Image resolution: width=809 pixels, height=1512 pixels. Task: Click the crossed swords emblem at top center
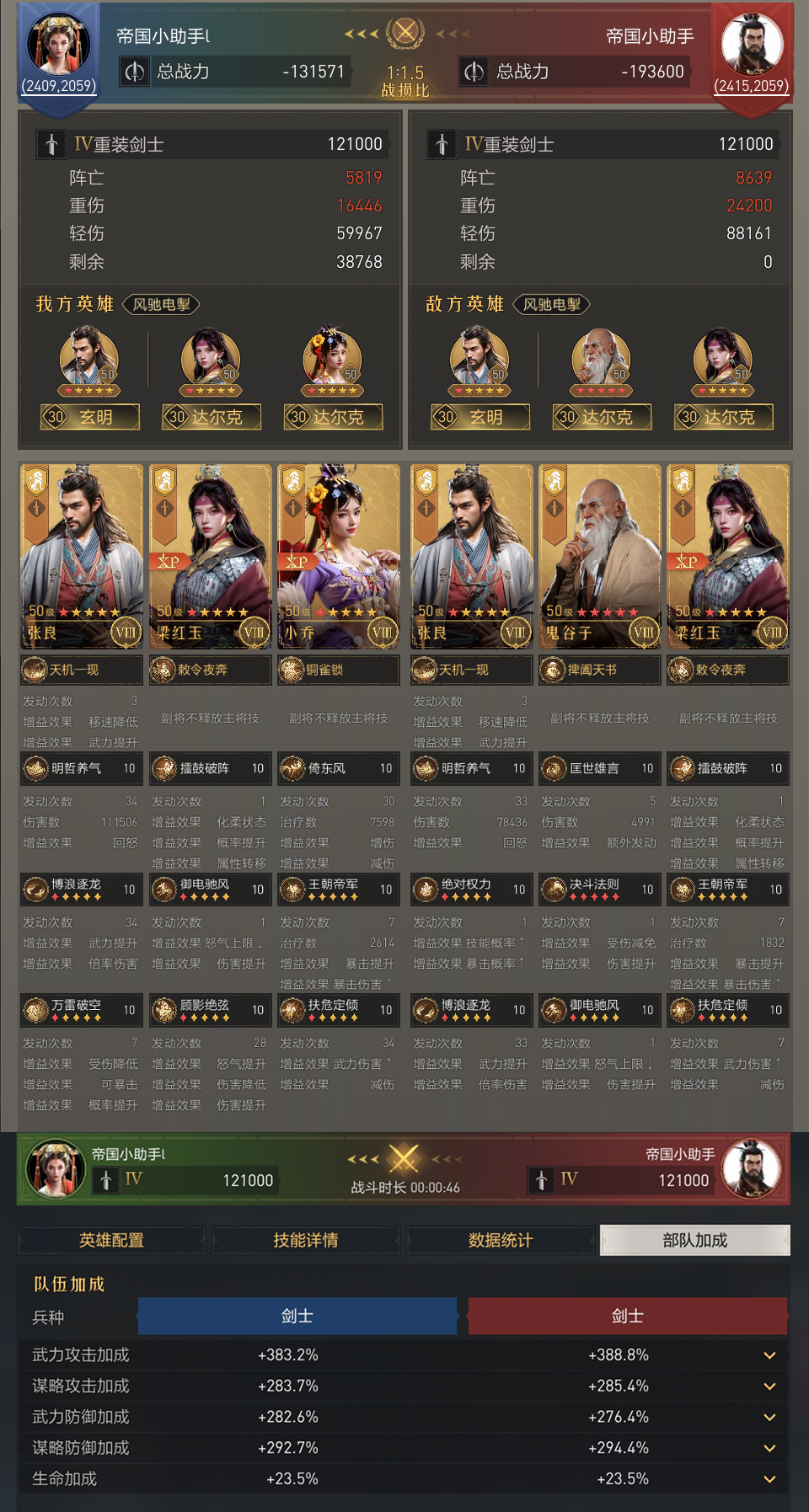pyautogui.click(x=405, y=34)
